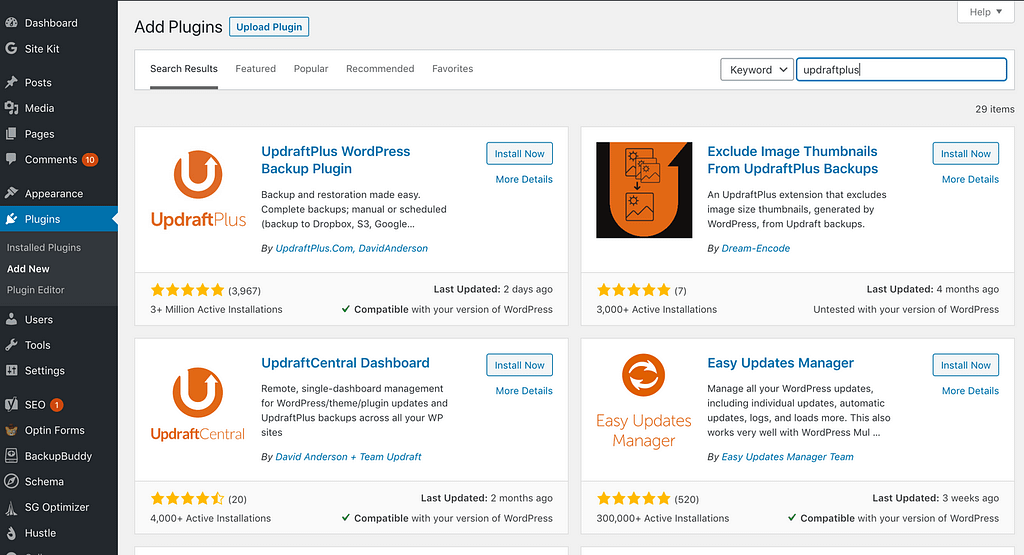Click the Appearance paintbrush icon
Viewport: 1024px width, 555px height.
11,193
